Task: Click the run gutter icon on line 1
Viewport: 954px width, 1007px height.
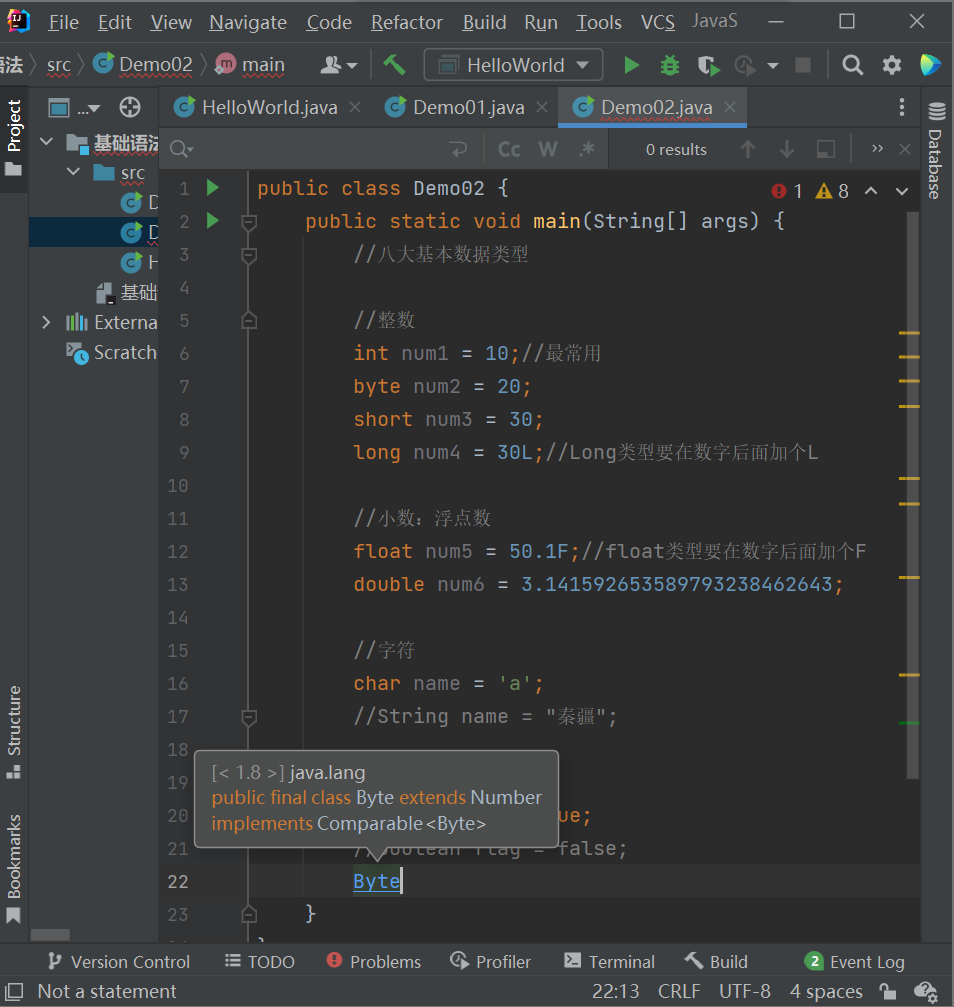Action: tap(212, 188)
